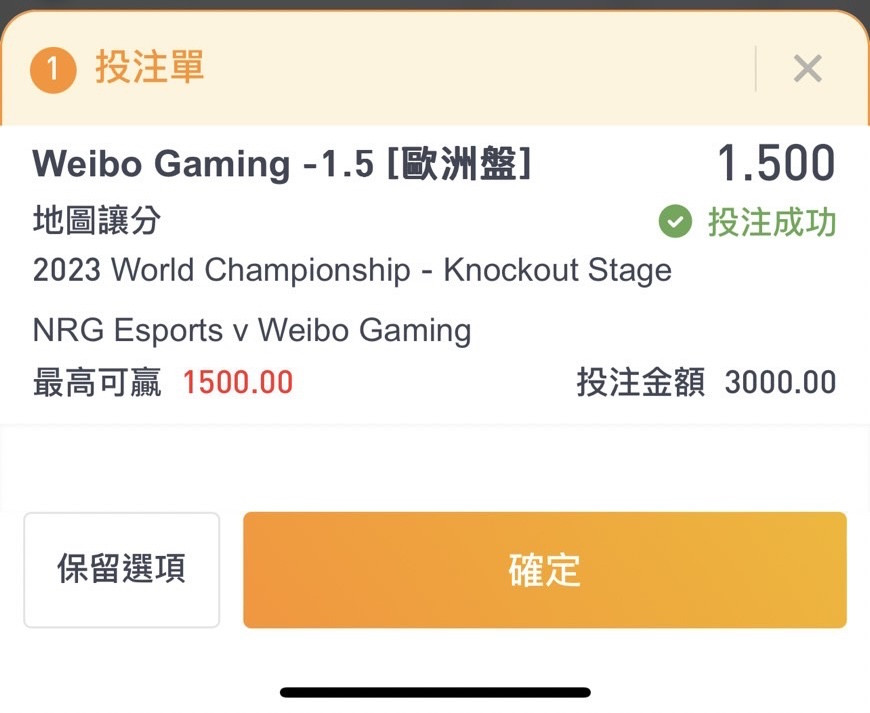Open the NRG Esports v Weibo Gaming match
The width and height of the screenshot is (870, 713).
coord(252,330)
